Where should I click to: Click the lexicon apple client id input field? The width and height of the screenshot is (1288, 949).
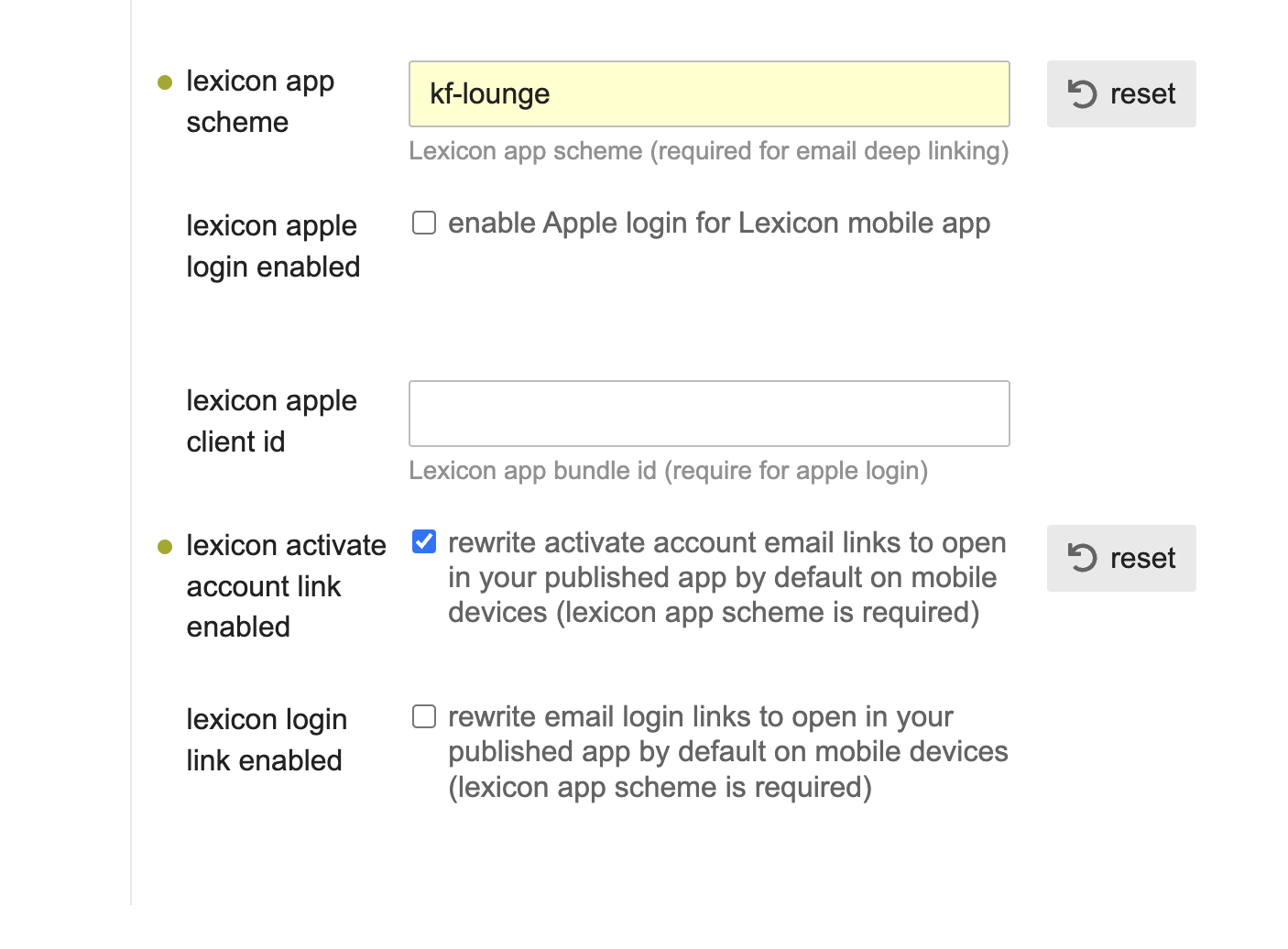coord(709,414)
